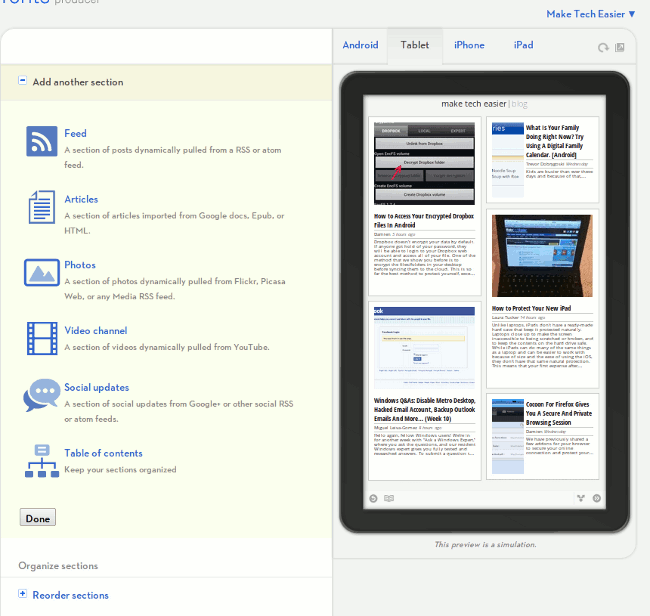
Task: Click the refresh preview icon
Action: [603, 48]
